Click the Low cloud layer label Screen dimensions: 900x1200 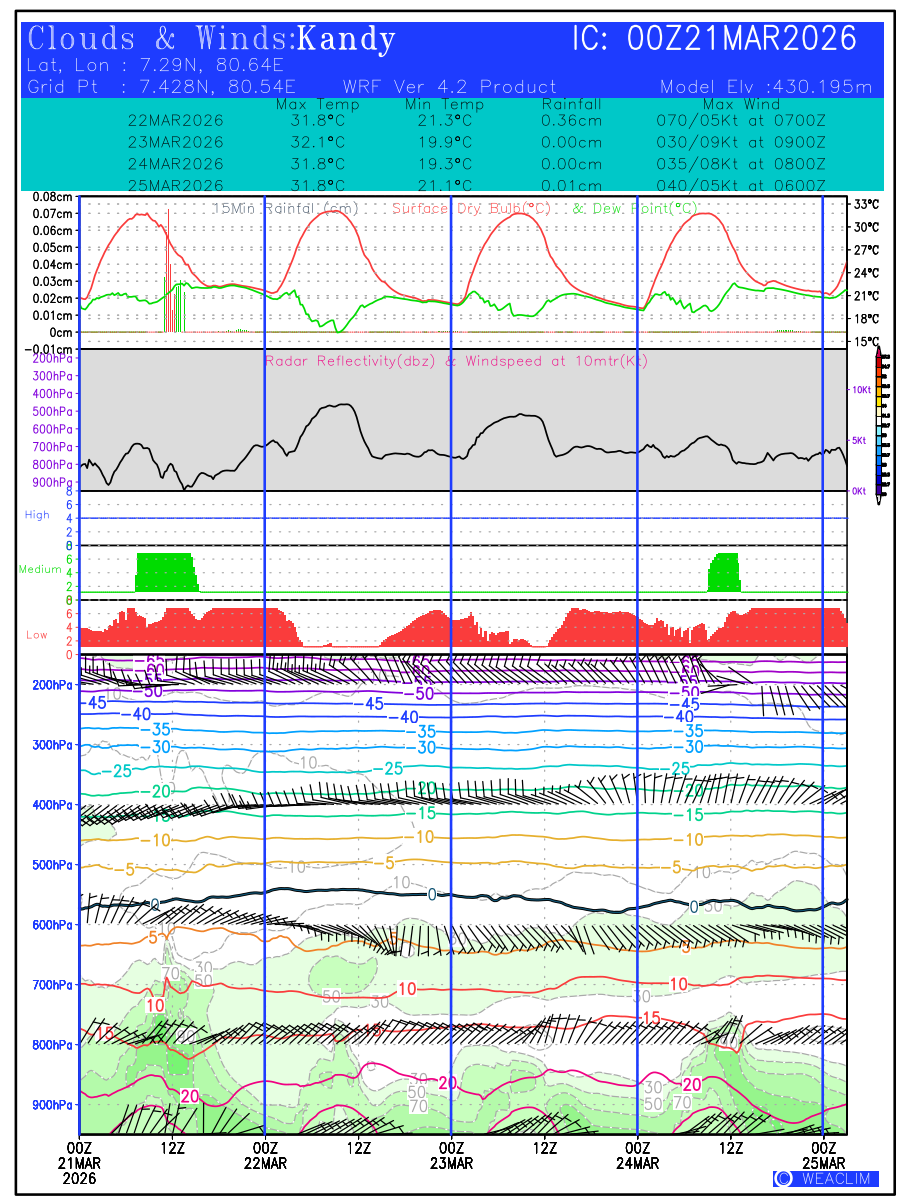(37, 635)
